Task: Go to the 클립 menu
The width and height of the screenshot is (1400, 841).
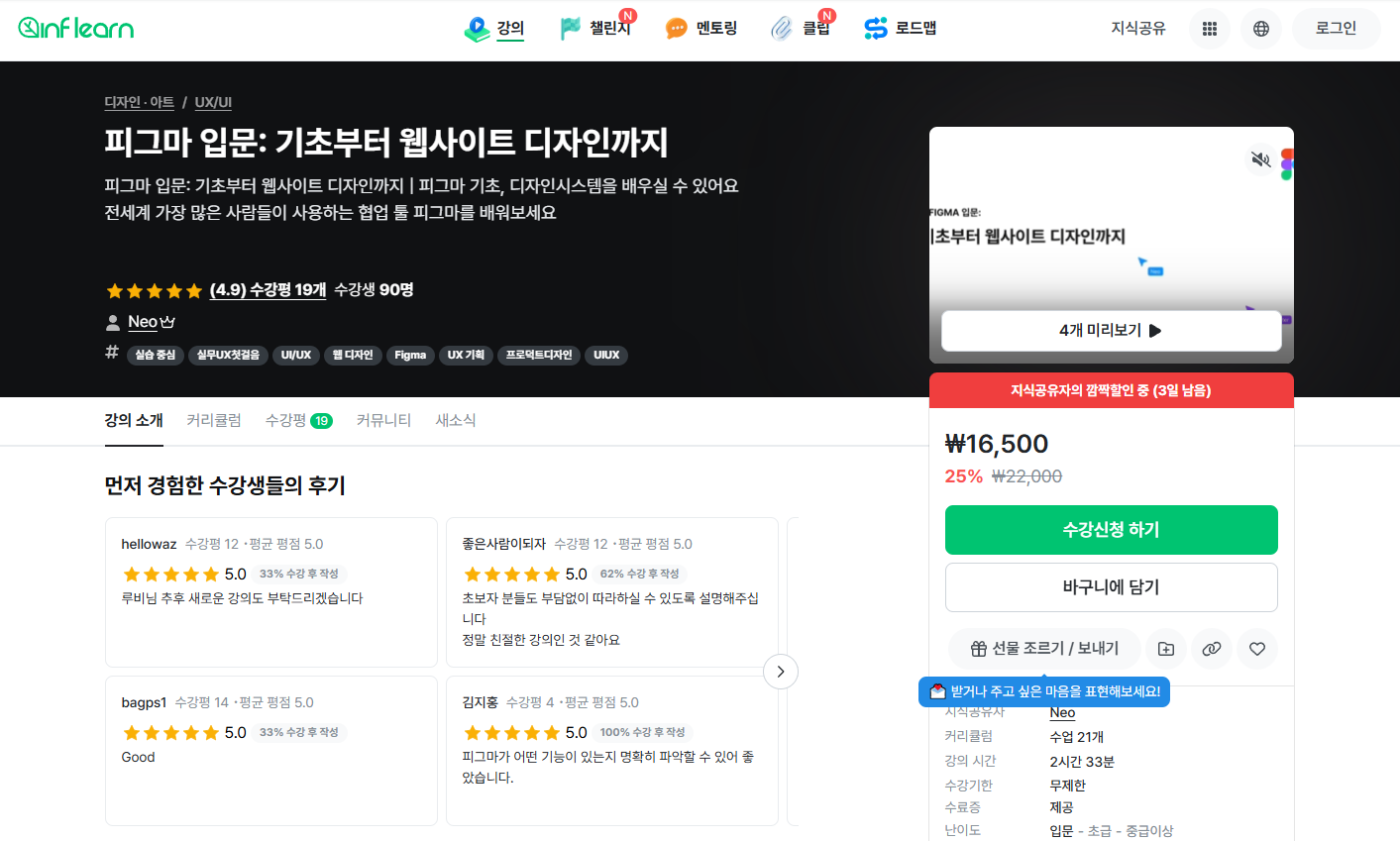Action: tap(802, 29)
